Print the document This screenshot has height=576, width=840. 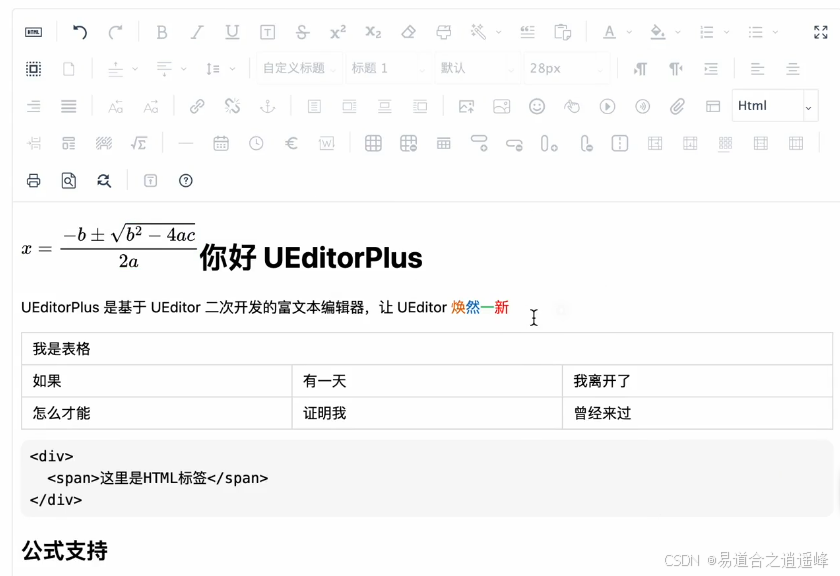click(31, 180)
